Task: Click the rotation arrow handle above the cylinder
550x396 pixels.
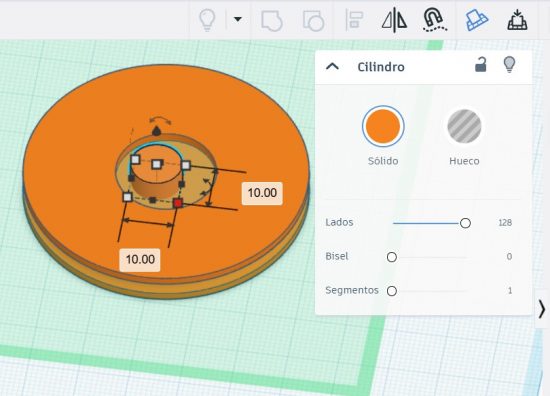Action: [x=160, y=120]
